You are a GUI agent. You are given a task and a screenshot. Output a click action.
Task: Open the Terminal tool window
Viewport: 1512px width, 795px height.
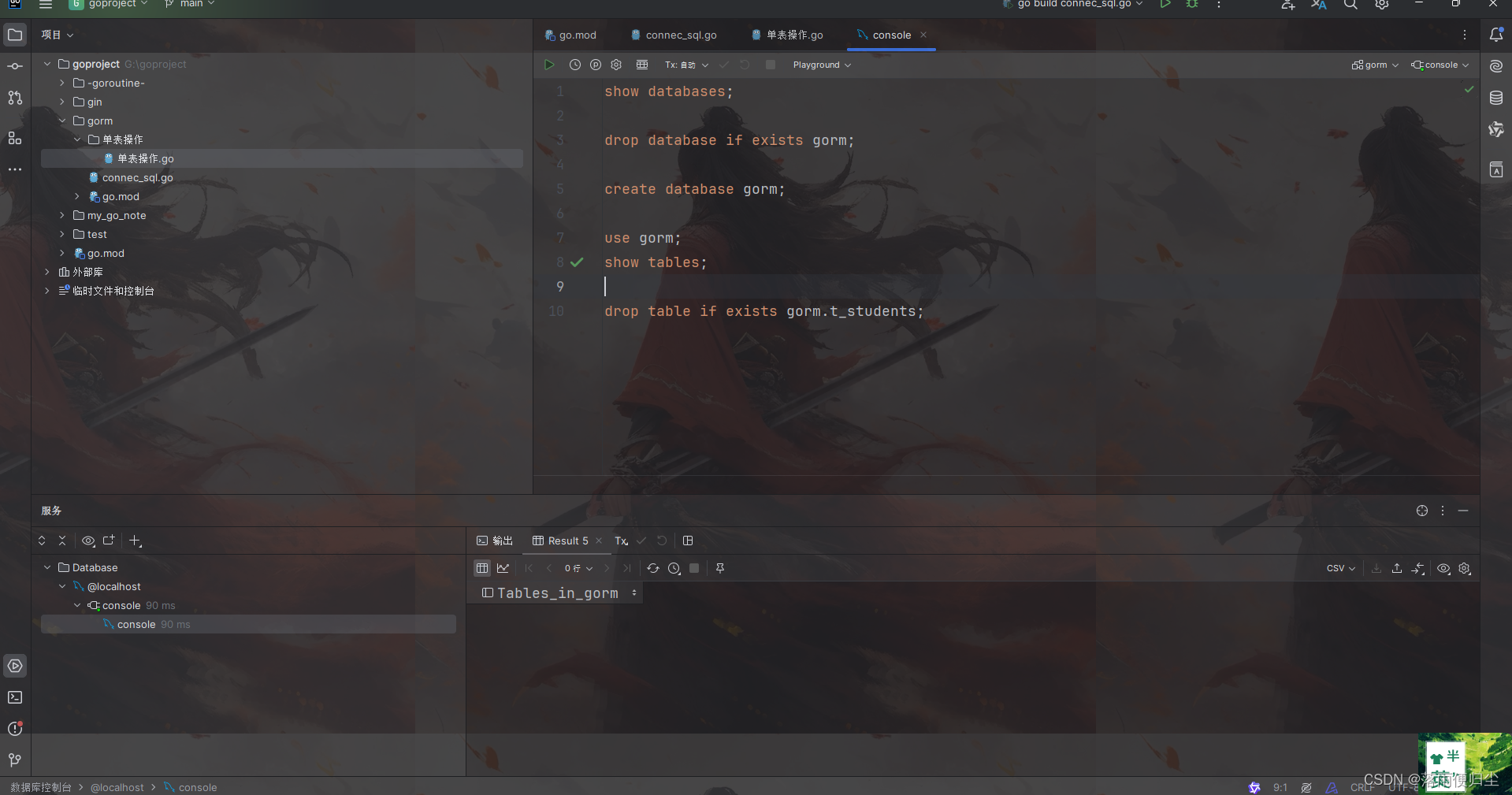tap(15, 697)
